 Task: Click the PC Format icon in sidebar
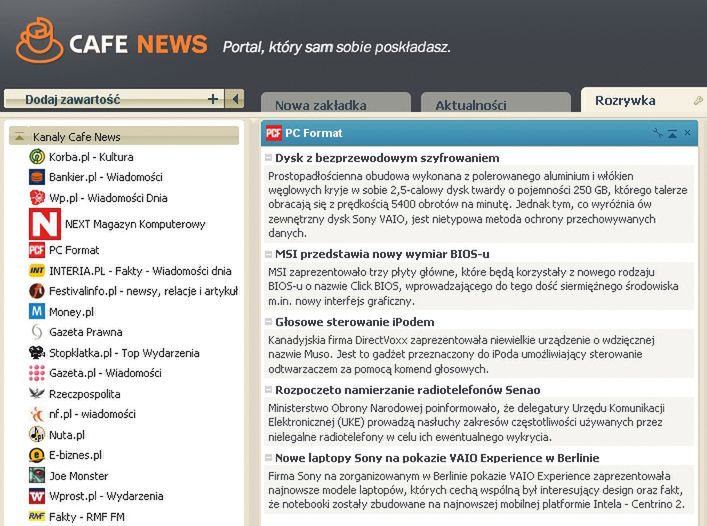(37, 250)
